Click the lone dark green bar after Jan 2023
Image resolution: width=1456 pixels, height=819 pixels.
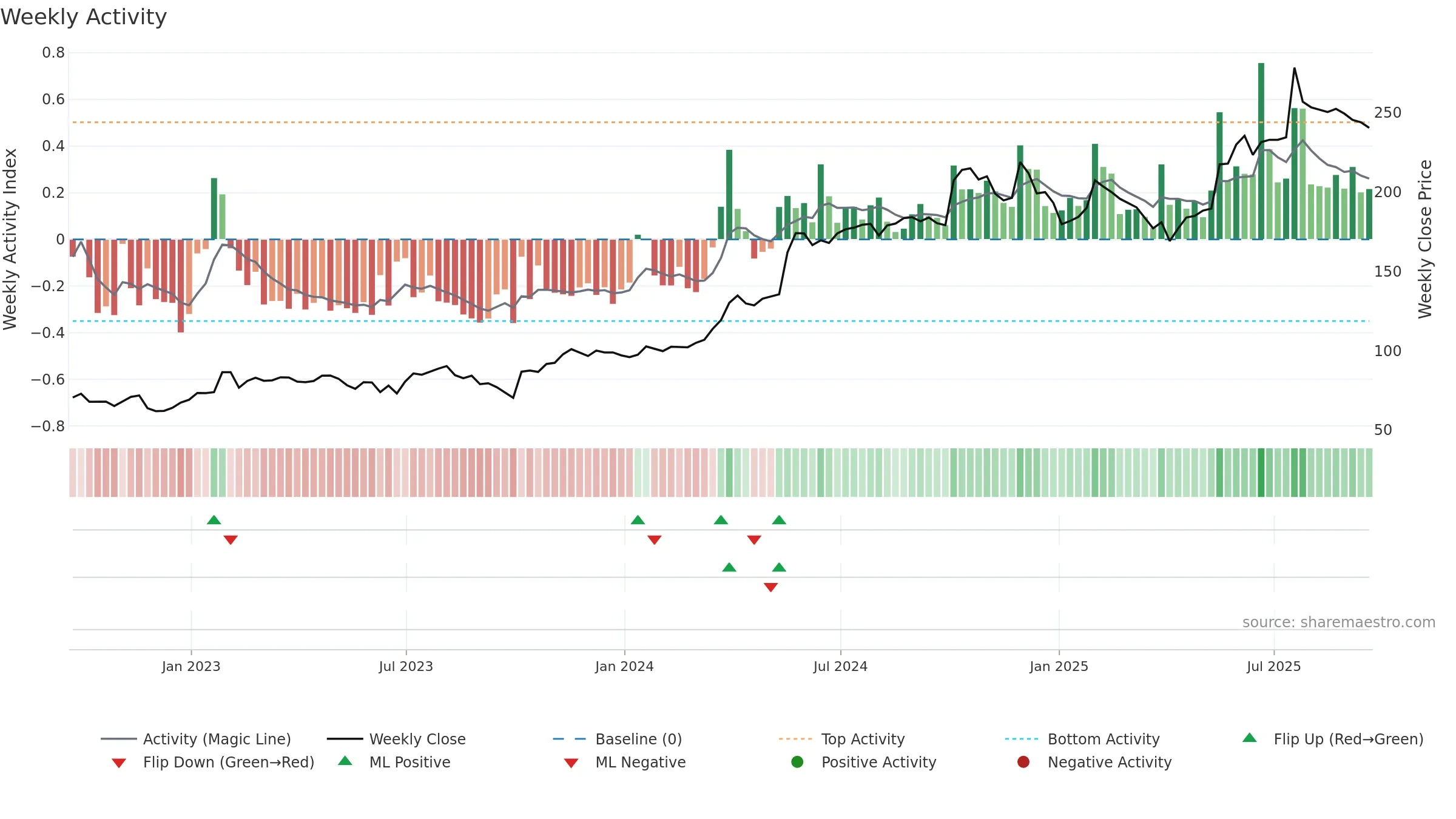point(214,209)
